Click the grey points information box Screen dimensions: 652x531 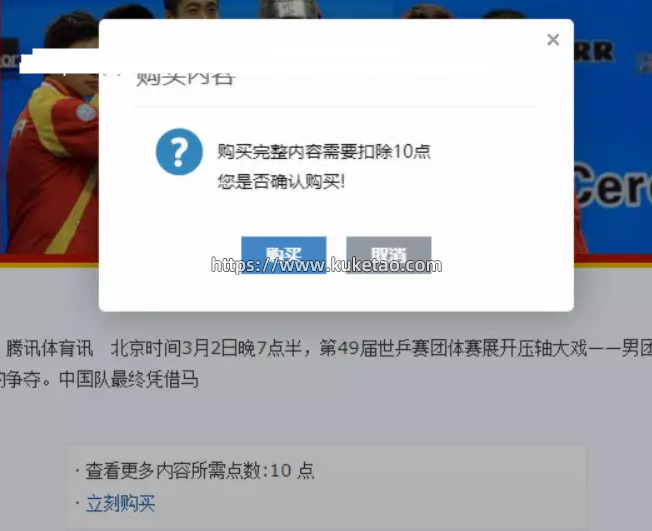(327, 487)
